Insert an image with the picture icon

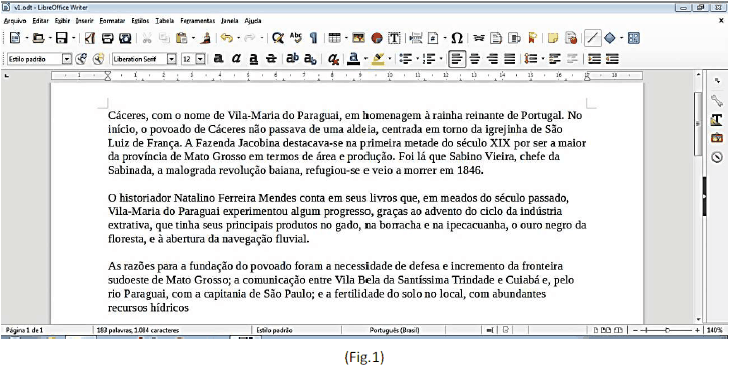pos(358,38)
